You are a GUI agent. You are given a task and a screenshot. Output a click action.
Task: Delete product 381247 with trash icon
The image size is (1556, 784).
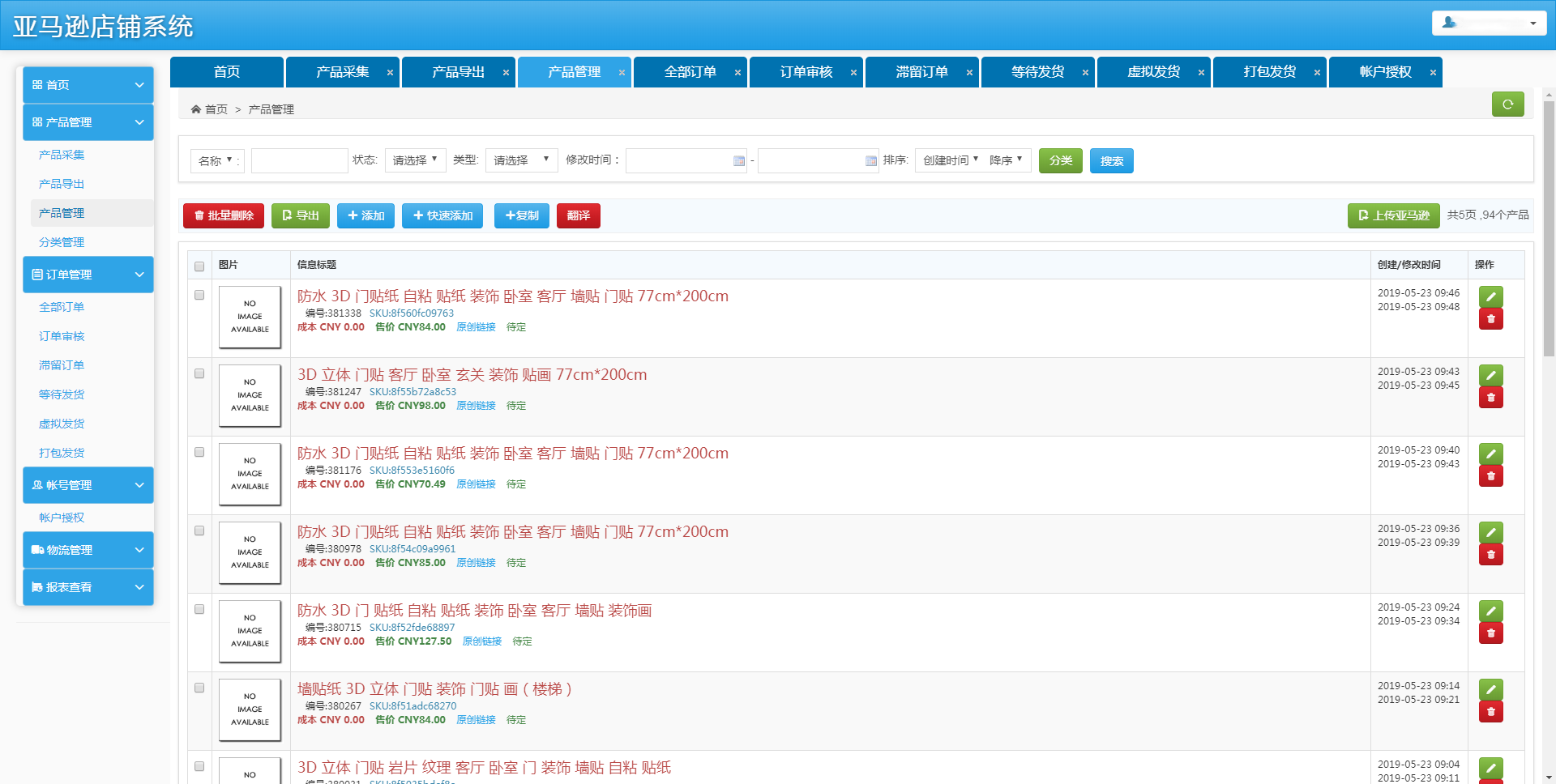pyautogui.click(x=1490, y=398)
